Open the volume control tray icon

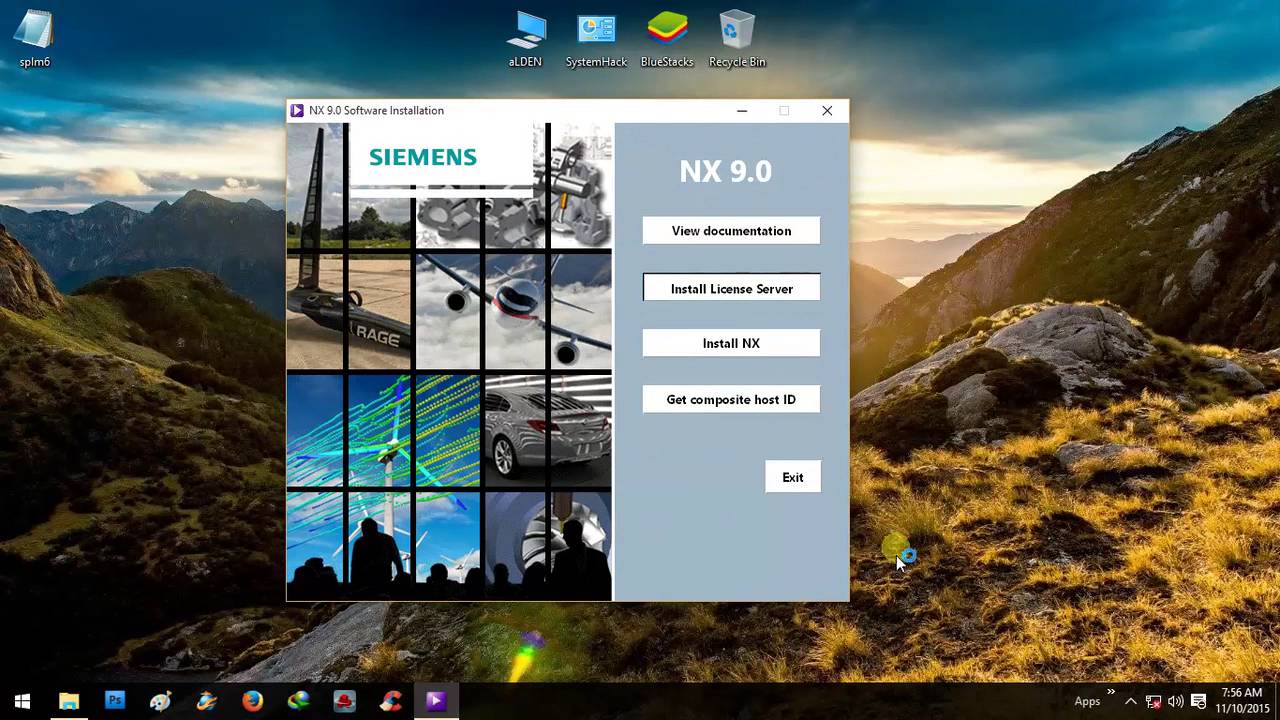click(x=1175, y=701)
